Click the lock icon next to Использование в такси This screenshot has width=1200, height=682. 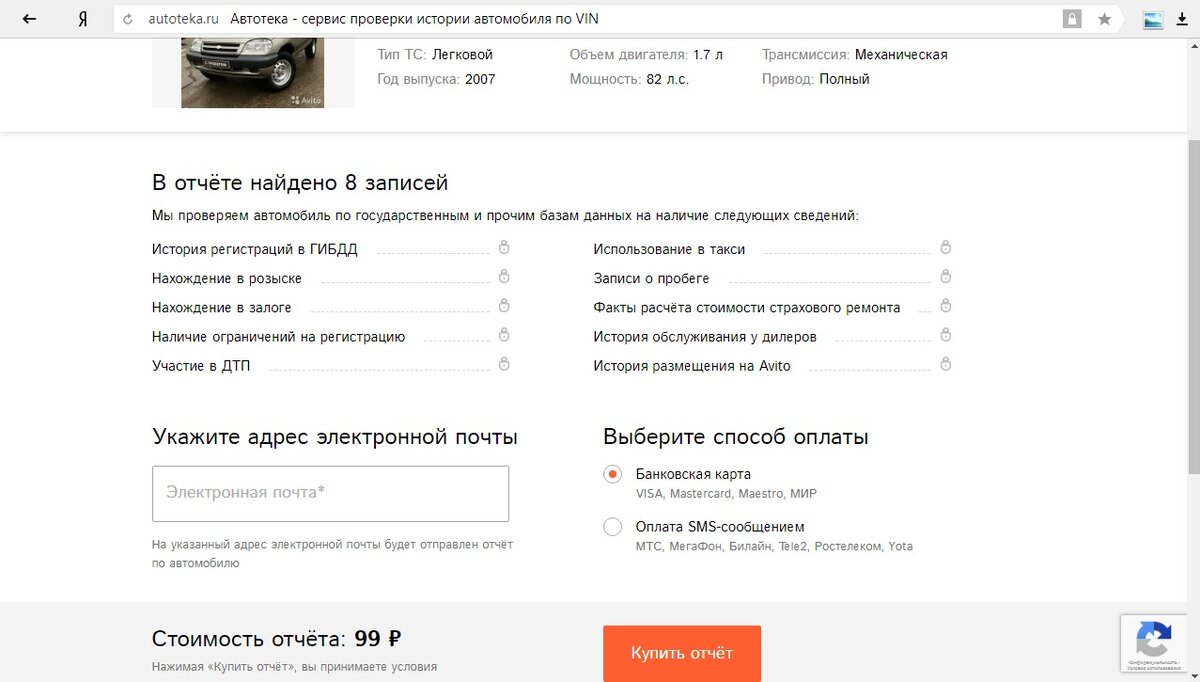tap(945, 248)
